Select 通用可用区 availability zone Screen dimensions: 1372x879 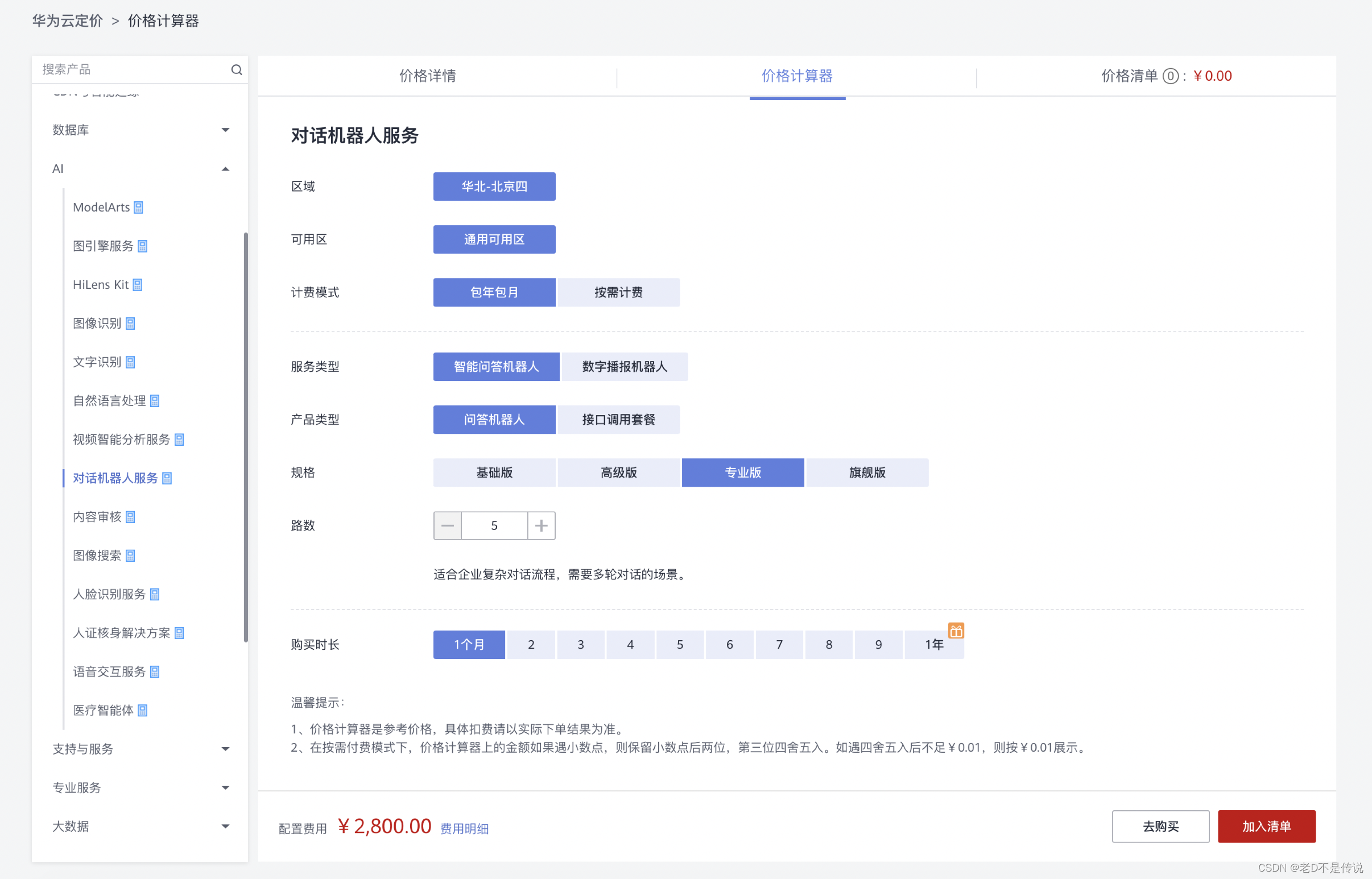click(x=494, y=240)
